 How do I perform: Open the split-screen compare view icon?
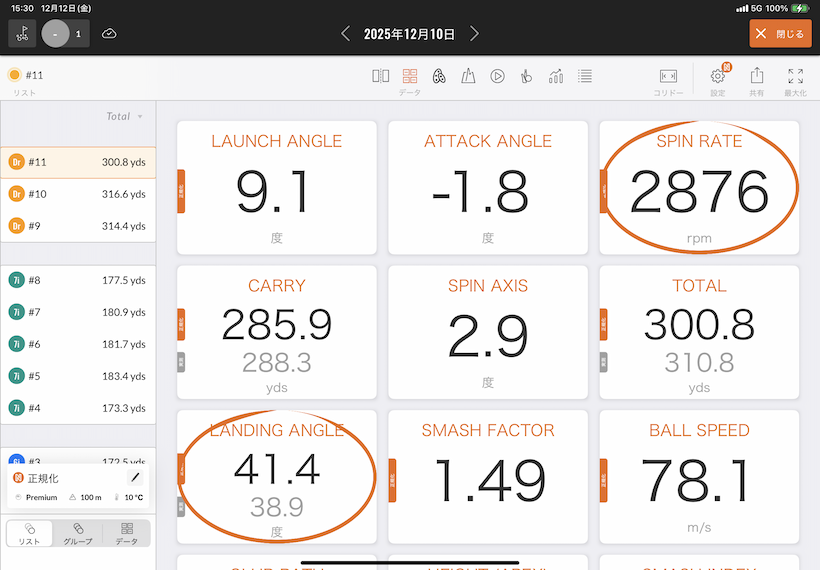pyautogui.click(x=380, y=76)
